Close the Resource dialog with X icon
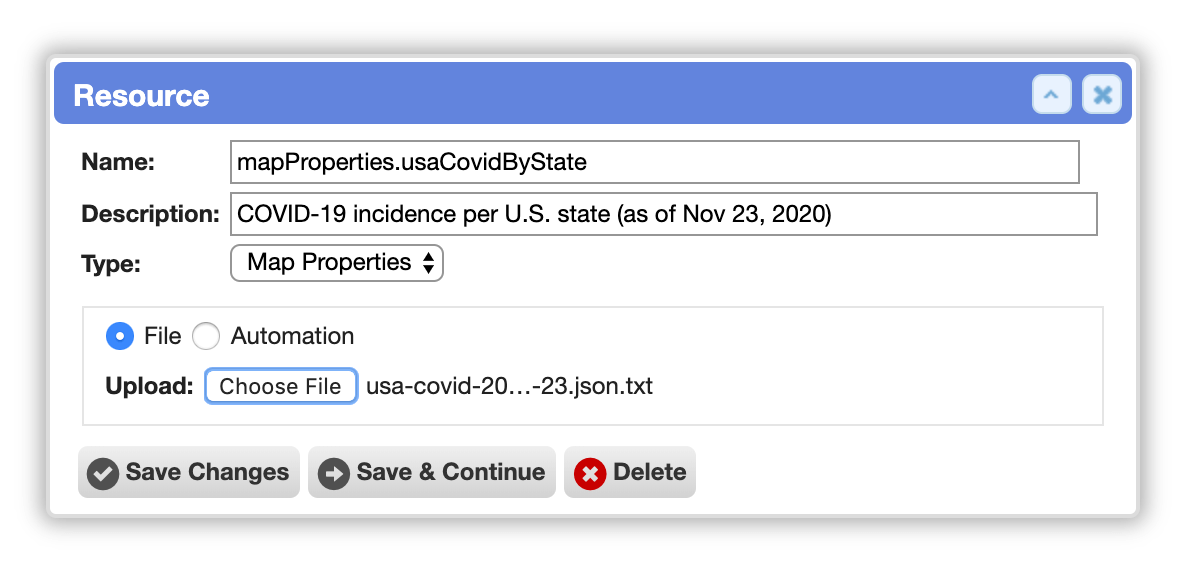The width and height of the screenshot is (1192, 568). coord(1102,95)
